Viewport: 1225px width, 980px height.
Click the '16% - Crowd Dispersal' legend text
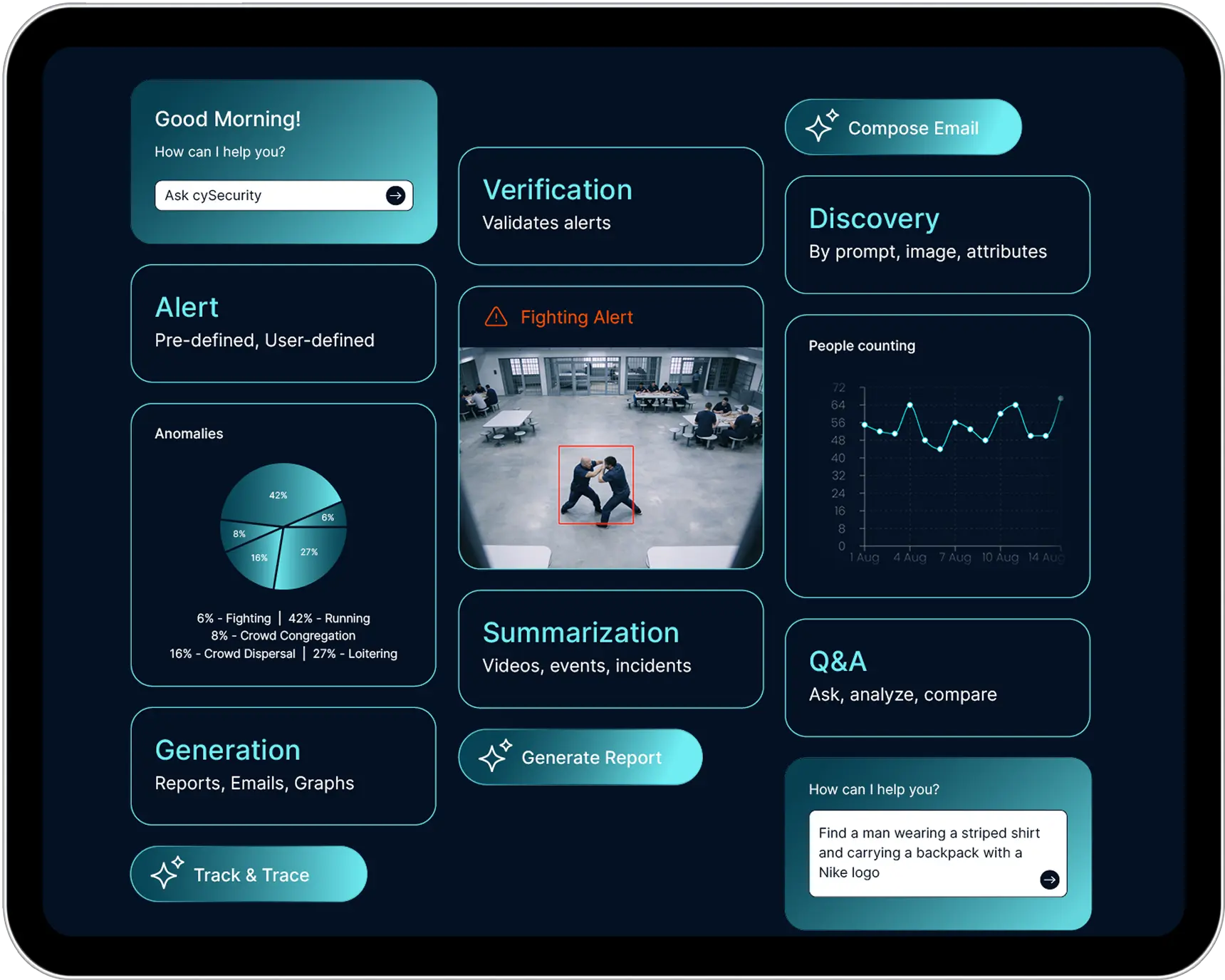tap(232, 653)
